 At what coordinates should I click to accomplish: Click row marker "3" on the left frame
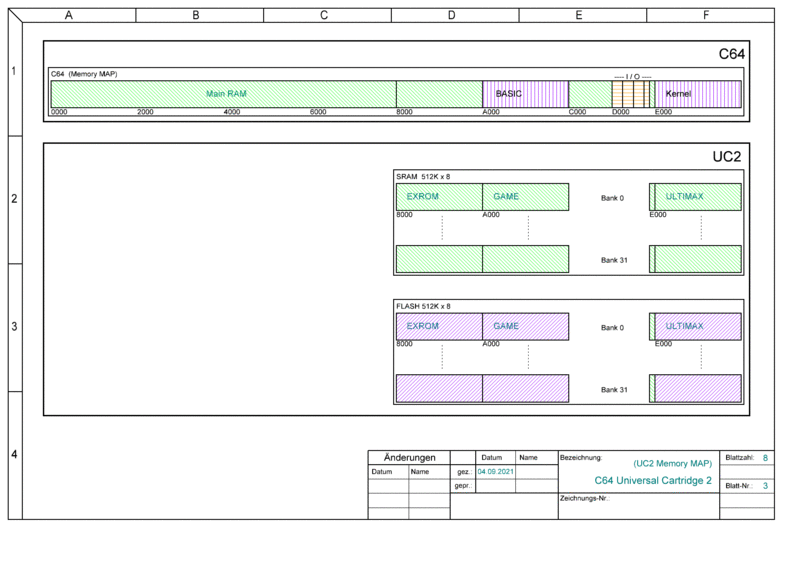point(14,326)
